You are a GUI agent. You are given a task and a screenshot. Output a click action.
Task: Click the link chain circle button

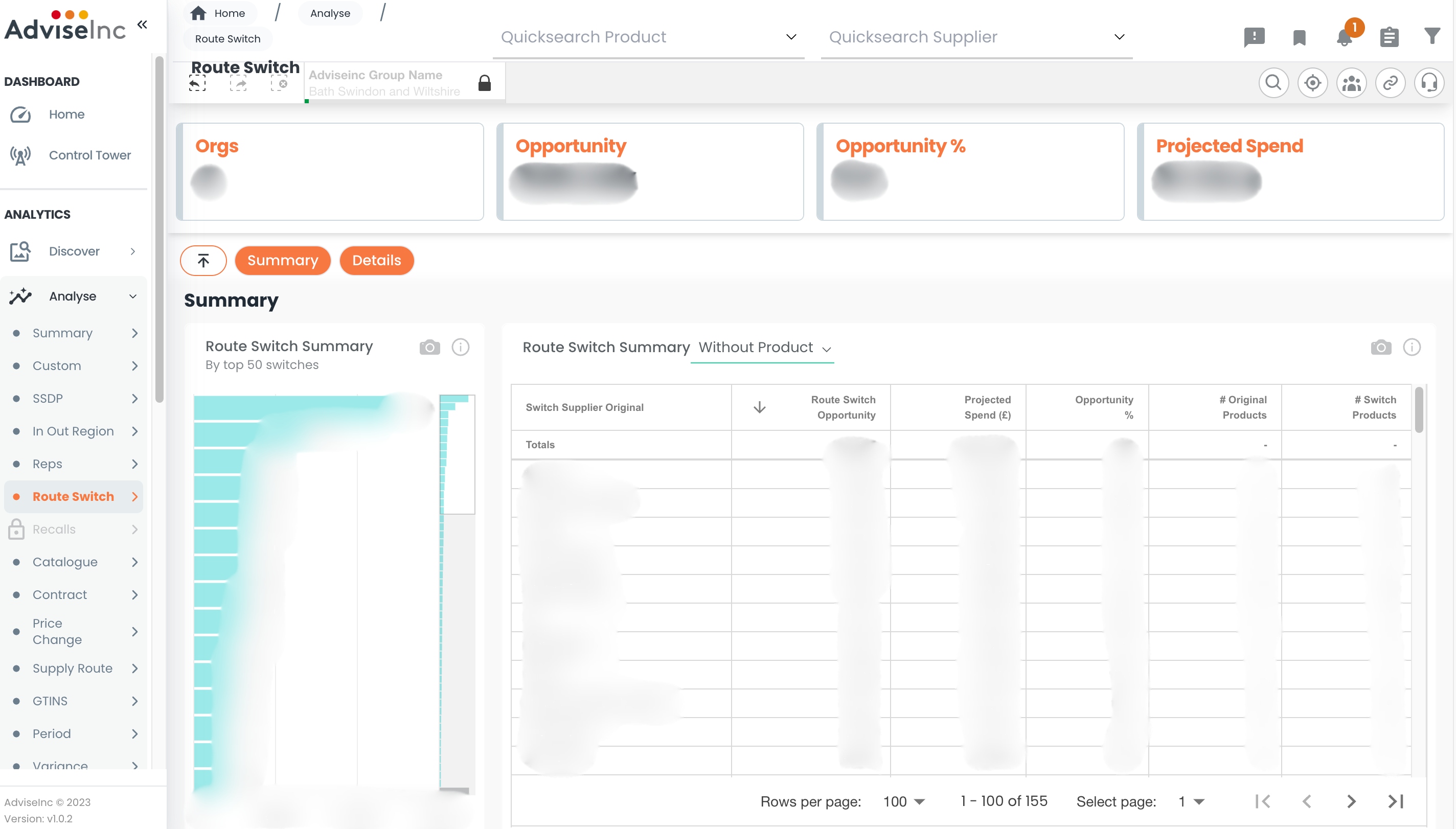tap(1390, 83)
